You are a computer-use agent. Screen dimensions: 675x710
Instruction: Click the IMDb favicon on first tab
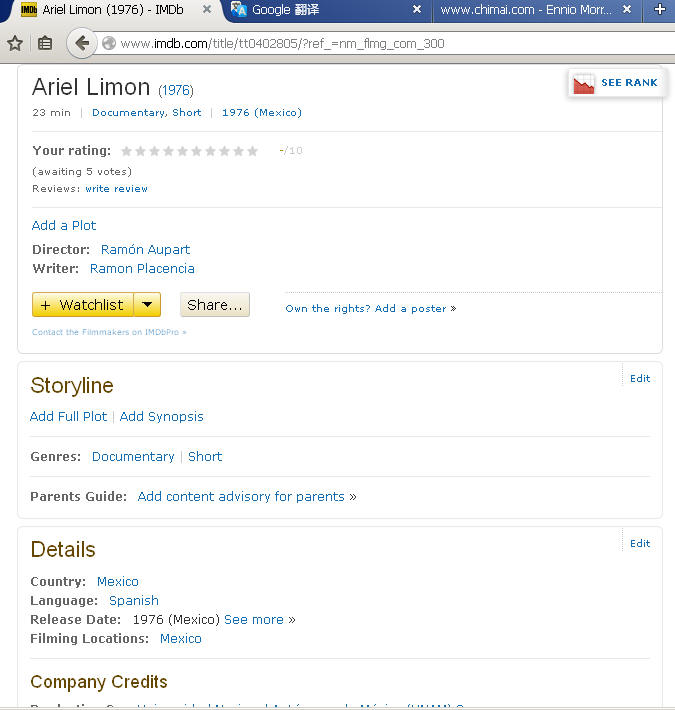(29, 10)
